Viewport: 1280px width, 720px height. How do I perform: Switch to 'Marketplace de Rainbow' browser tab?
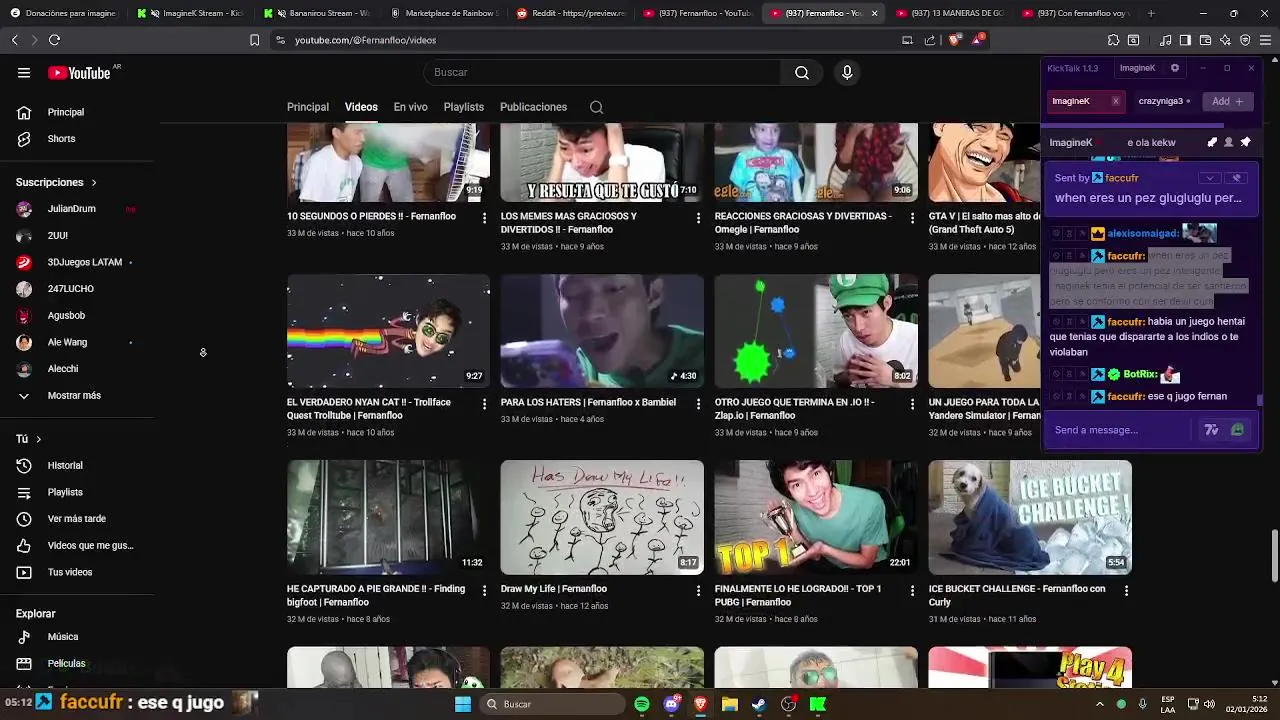pos(444,13)
